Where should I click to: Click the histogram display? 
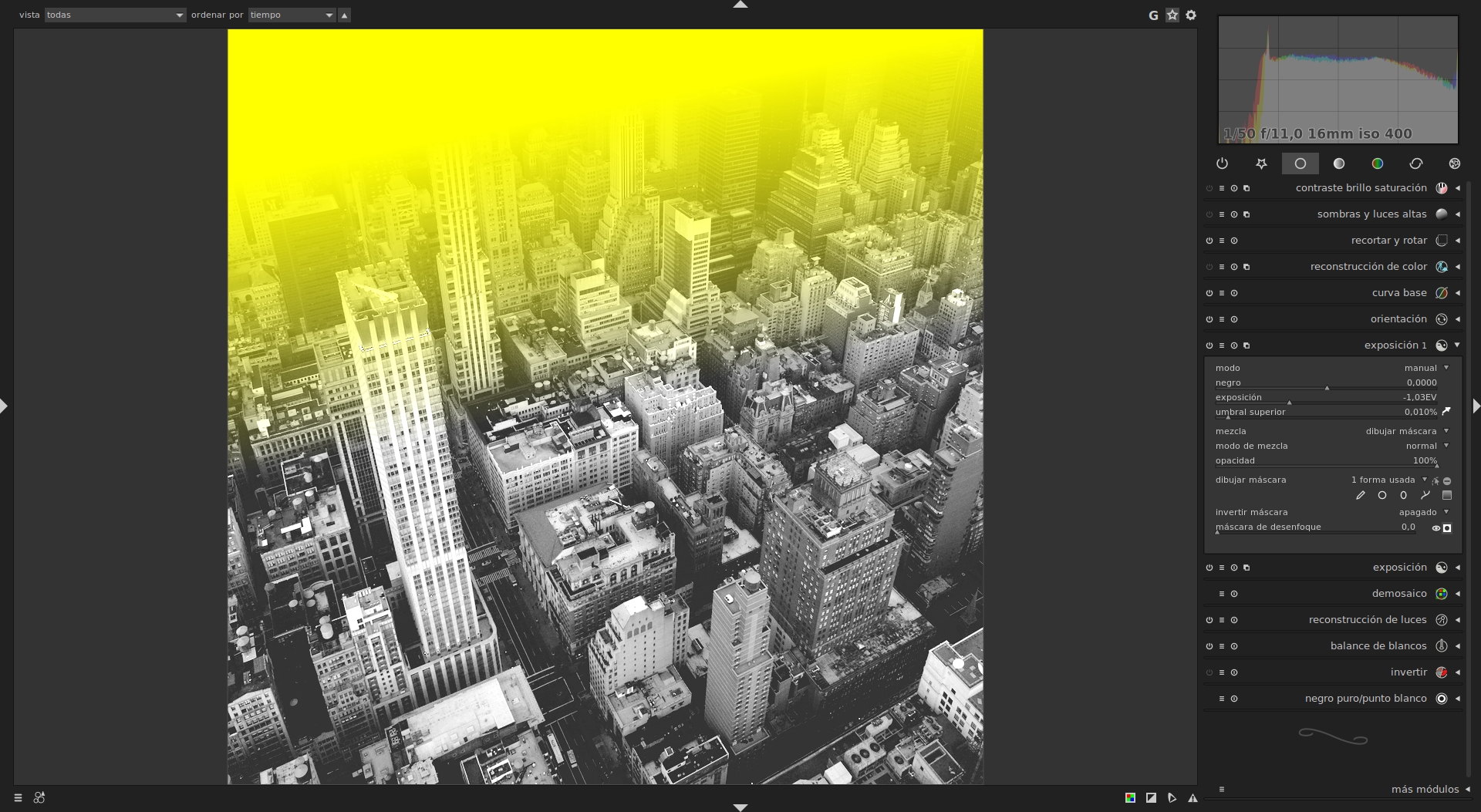point(1338,79)
